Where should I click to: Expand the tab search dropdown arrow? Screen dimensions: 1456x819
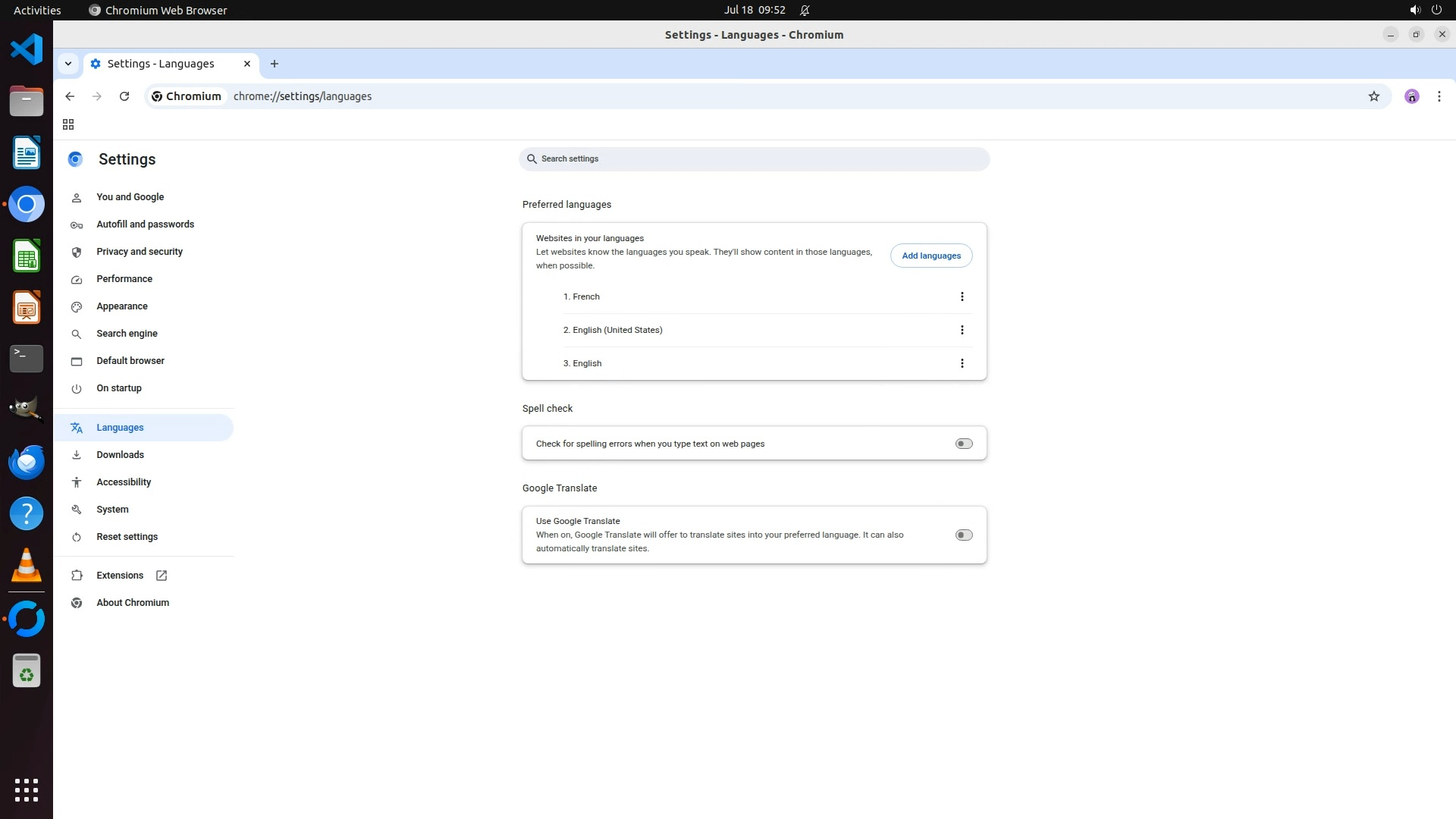[x=68, y=64]
